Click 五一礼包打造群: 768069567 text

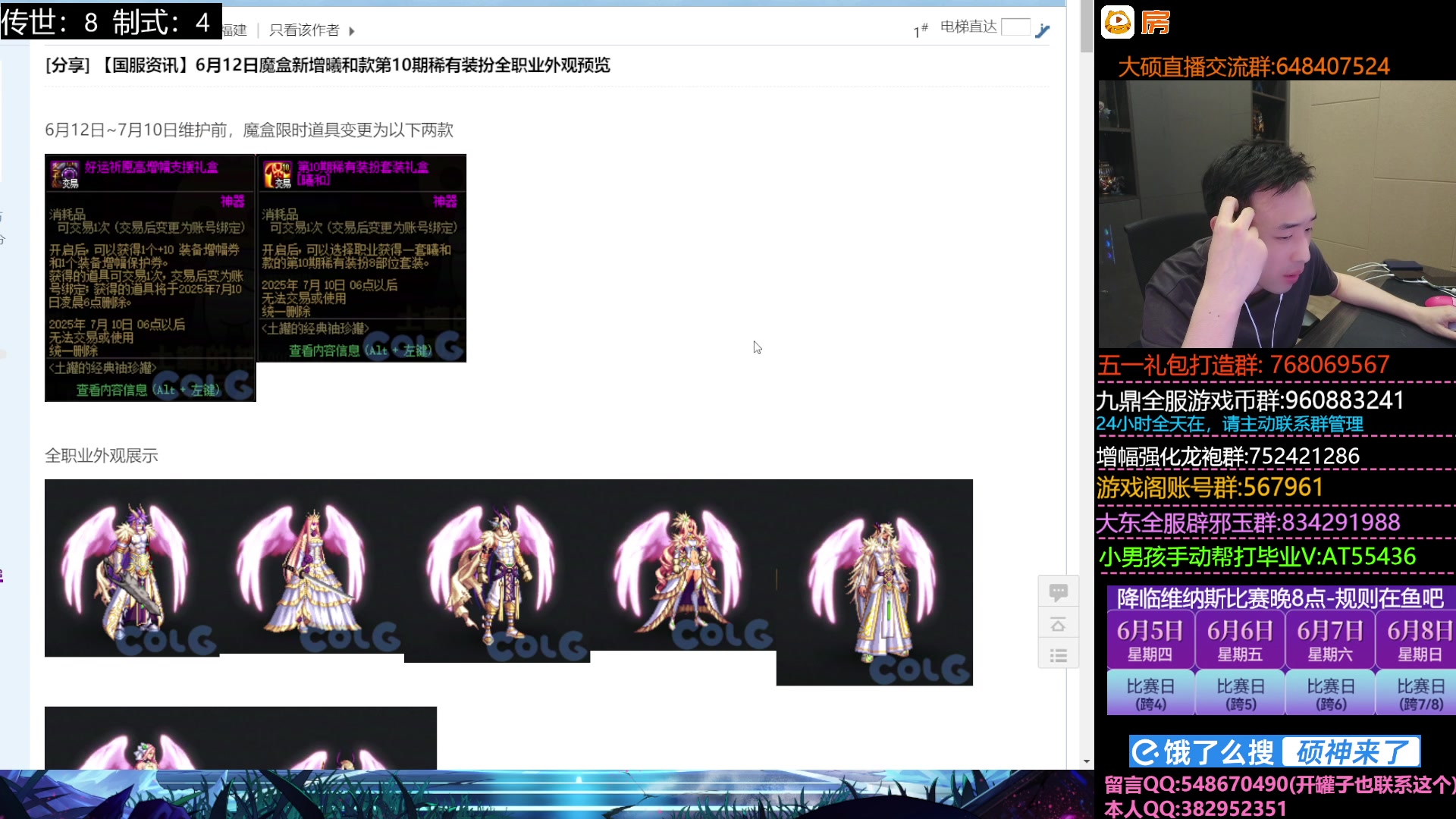pyautogui.click(x=1244, y=366)
